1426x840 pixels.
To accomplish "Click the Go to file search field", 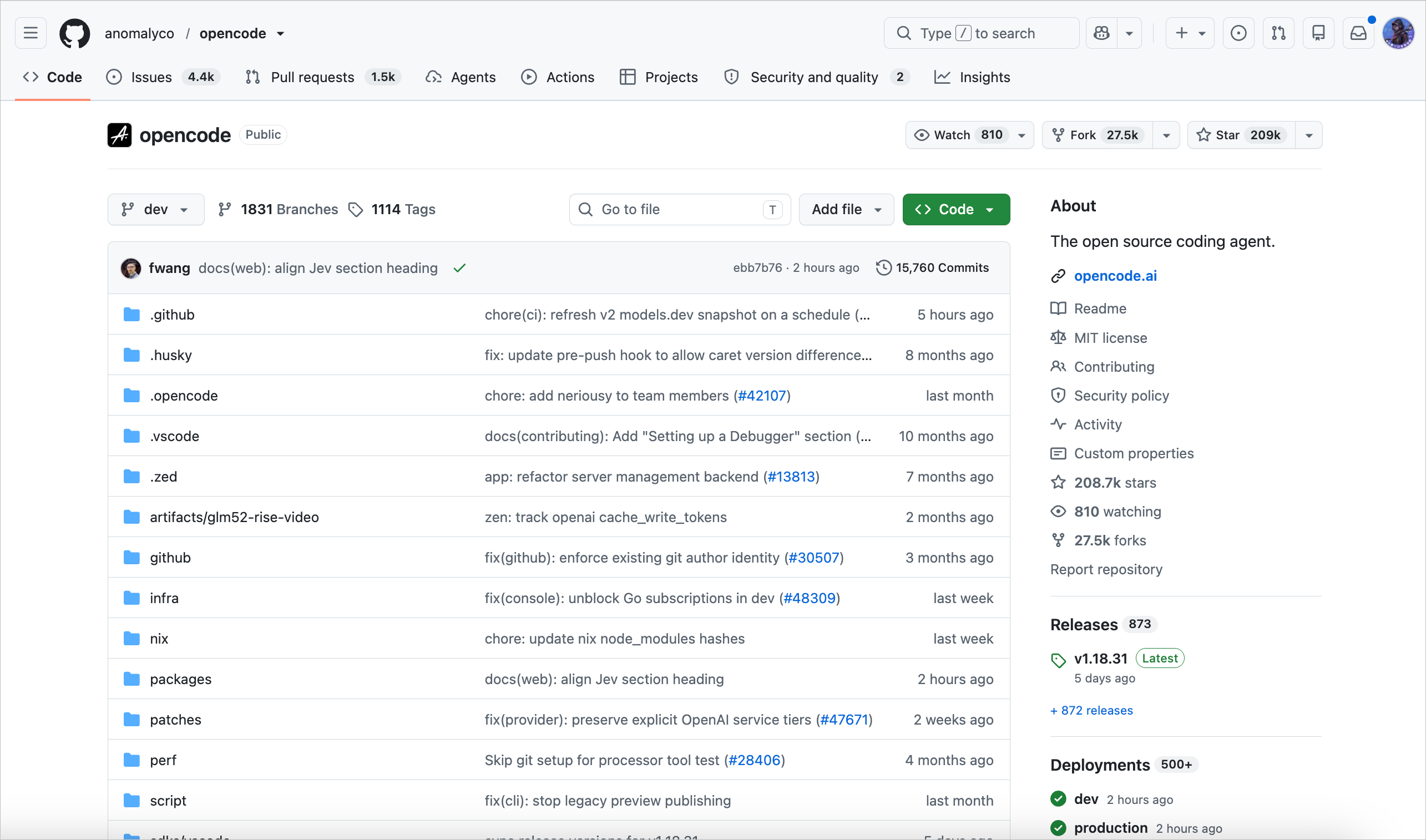I will pos(680,209).
